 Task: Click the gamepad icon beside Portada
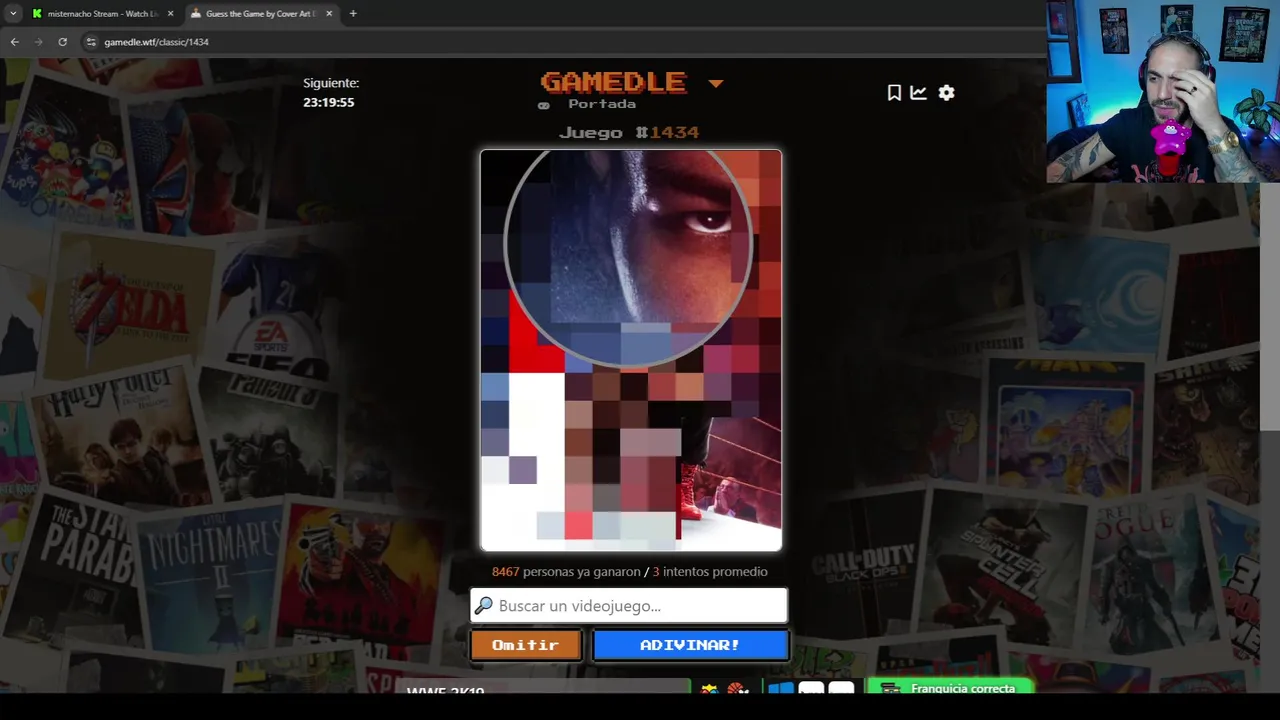[x=544, y=105]
